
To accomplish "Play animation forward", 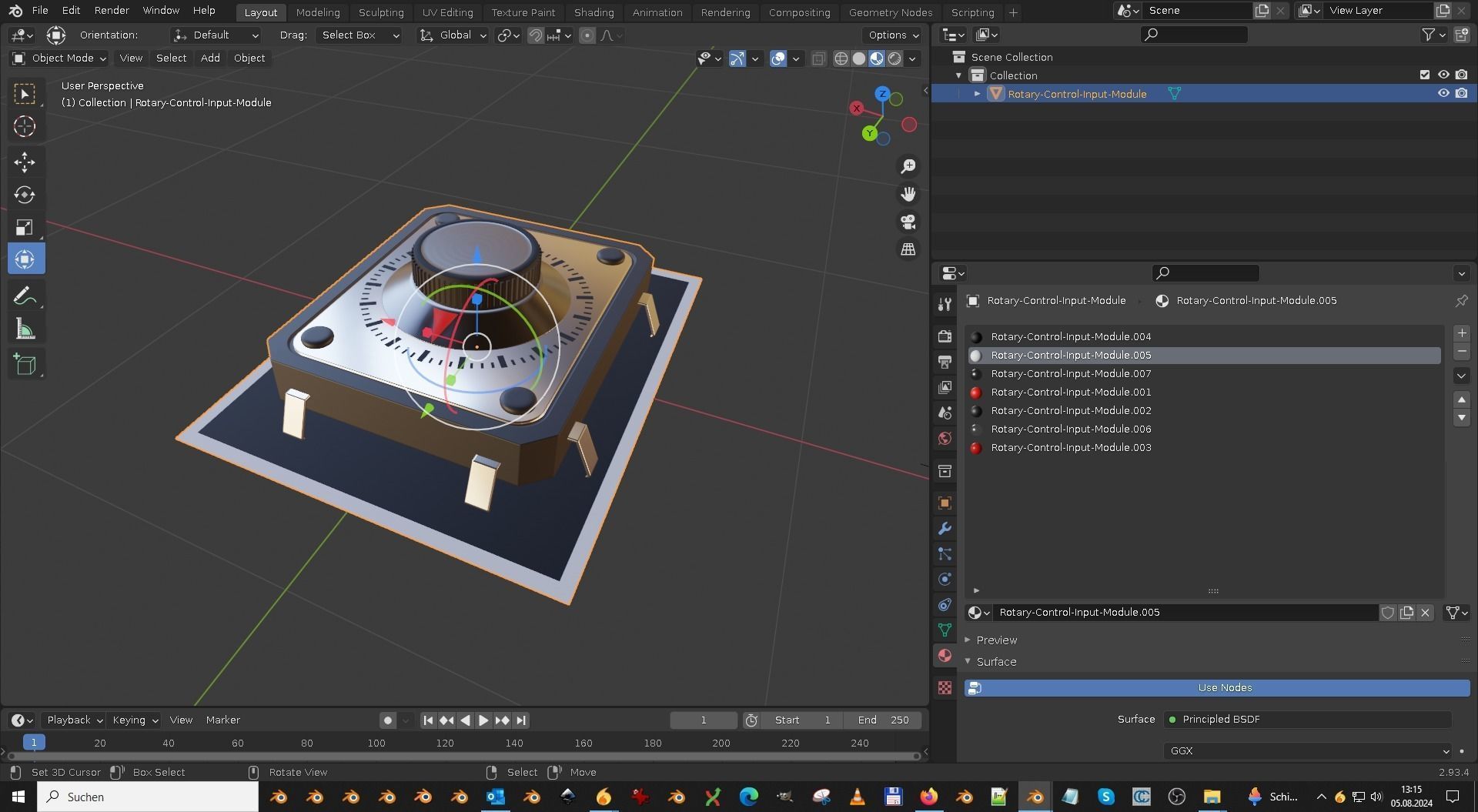I will pyautogui.click(x=483, y=720).
